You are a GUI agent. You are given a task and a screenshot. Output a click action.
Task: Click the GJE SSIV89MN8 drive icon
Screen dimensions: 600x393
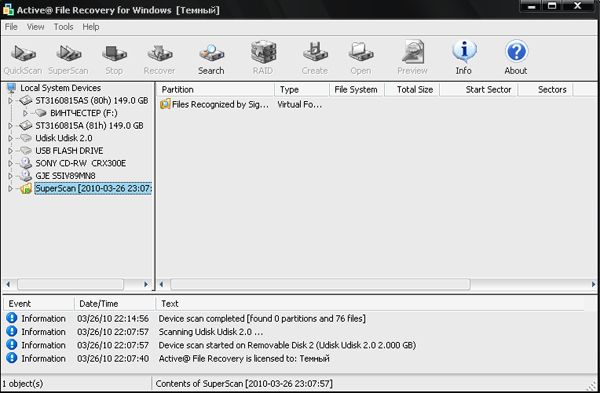pos(26,176)
